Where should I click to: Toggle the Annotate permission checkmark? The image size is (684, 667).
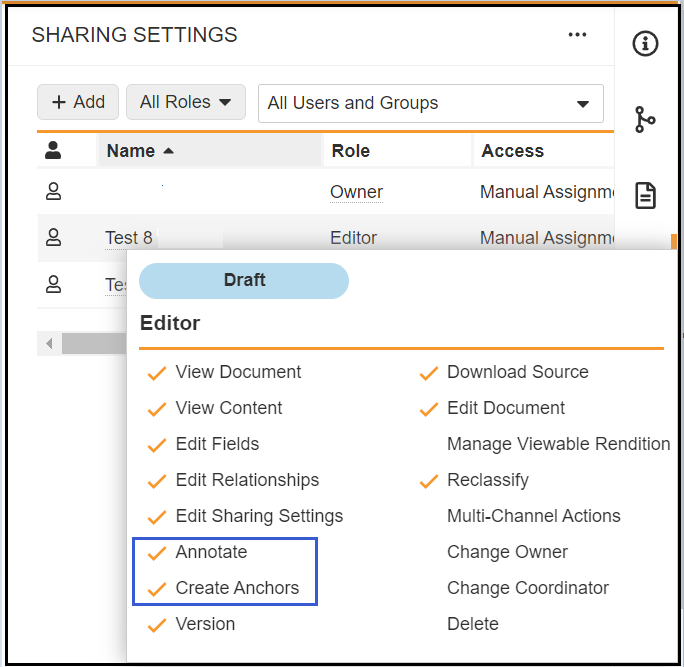156,552
